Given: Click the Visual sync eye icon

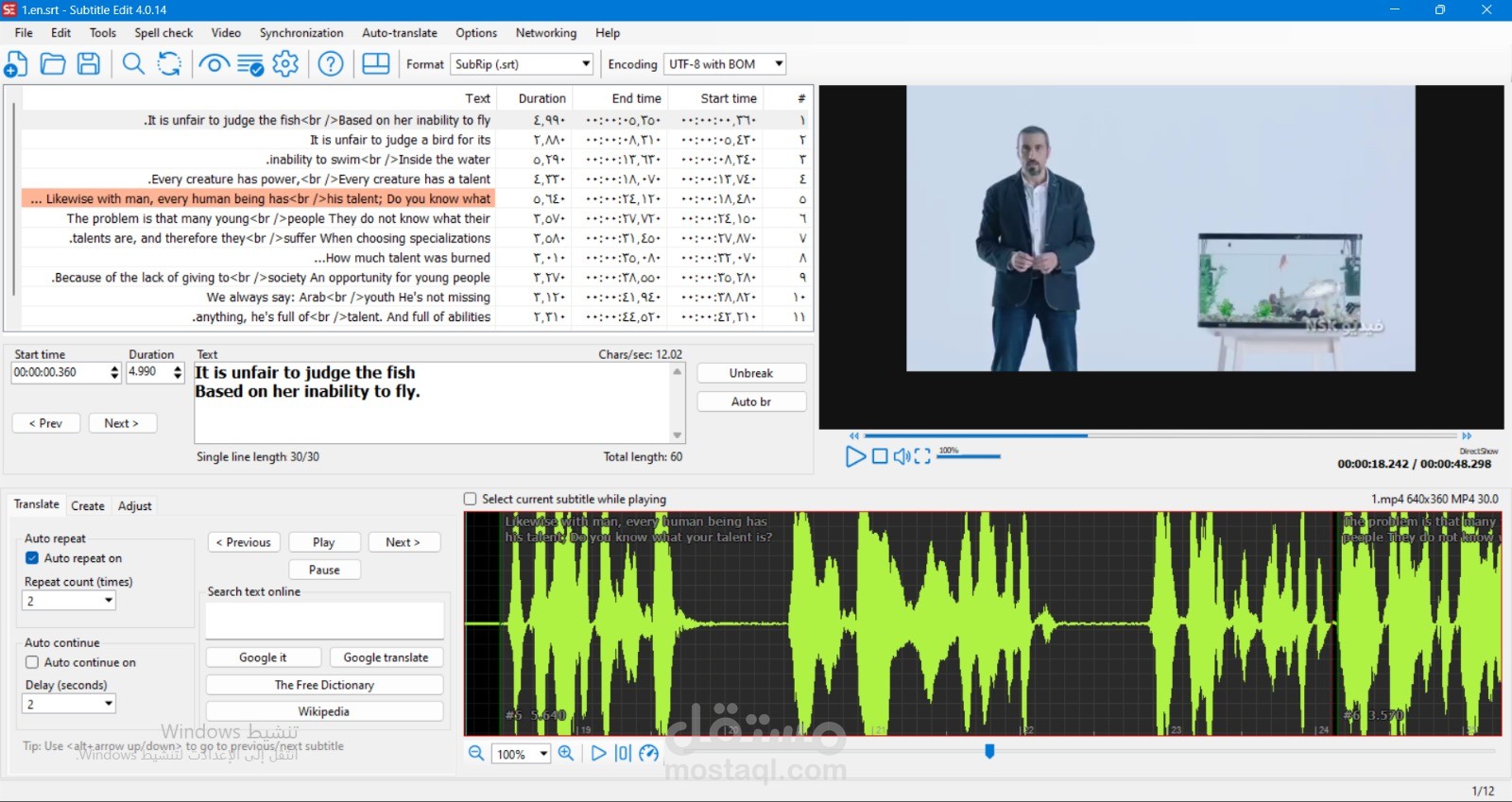Looking at the screenshot, I should 214,64.
